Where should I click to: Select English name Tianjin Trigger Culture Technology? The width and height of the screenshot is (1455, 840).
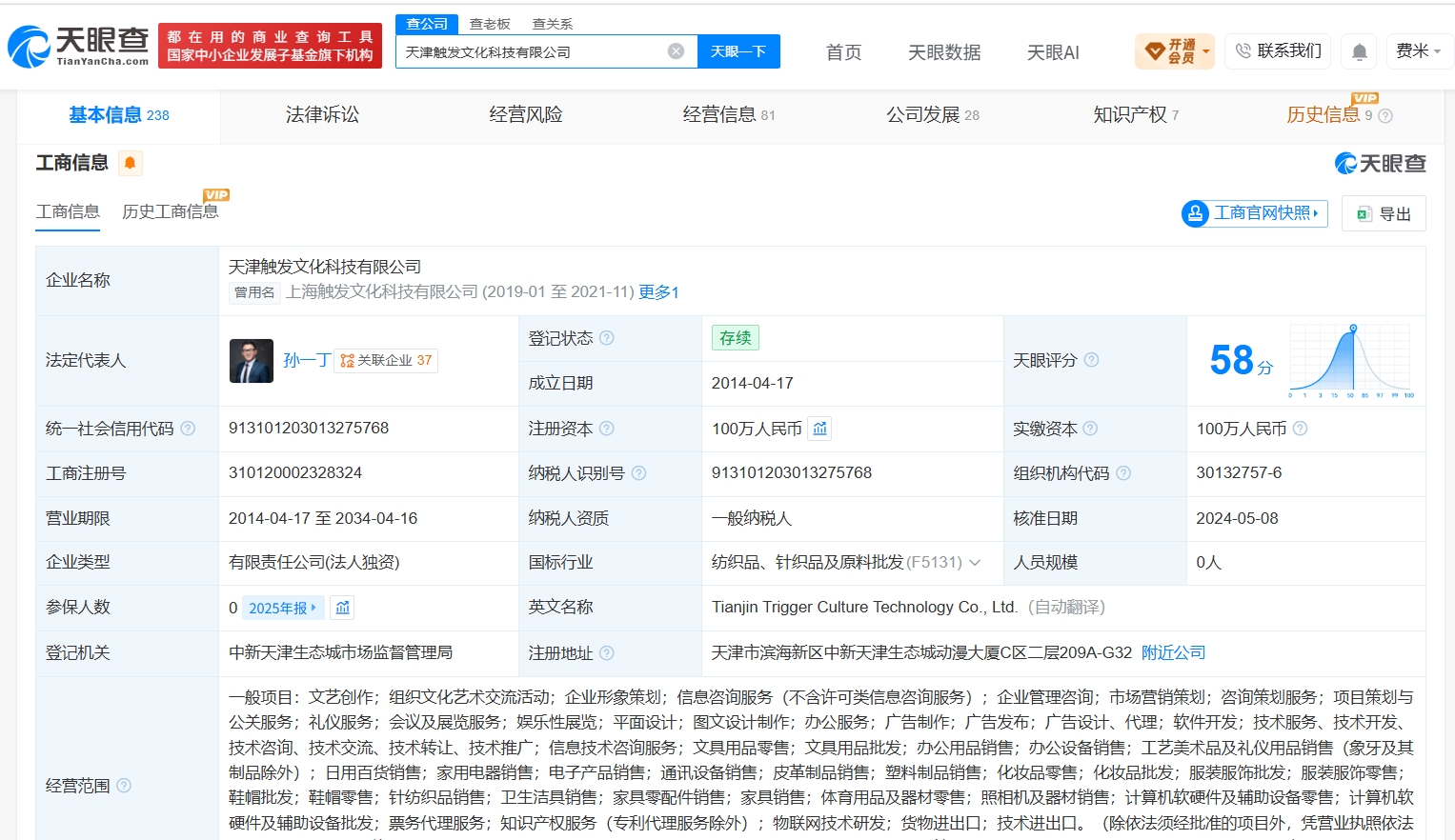863,607
